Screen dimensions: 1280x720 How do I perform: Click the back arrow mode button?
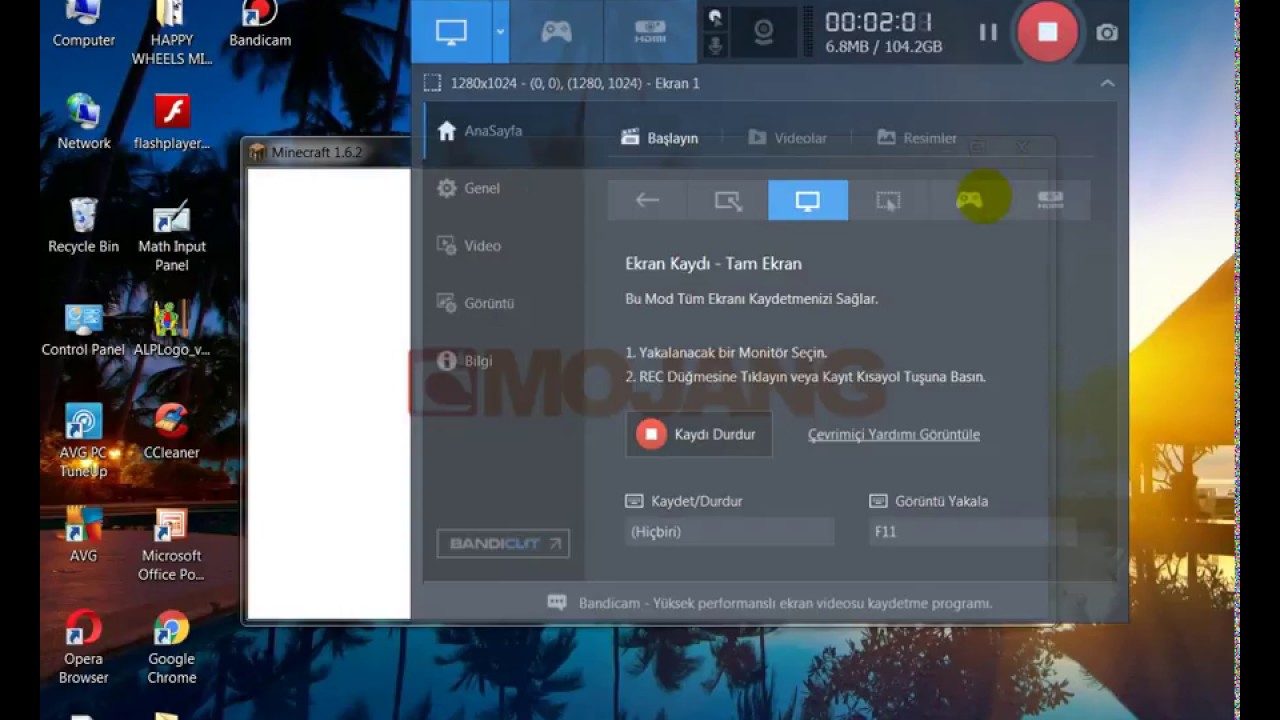(x=647, y=200)
